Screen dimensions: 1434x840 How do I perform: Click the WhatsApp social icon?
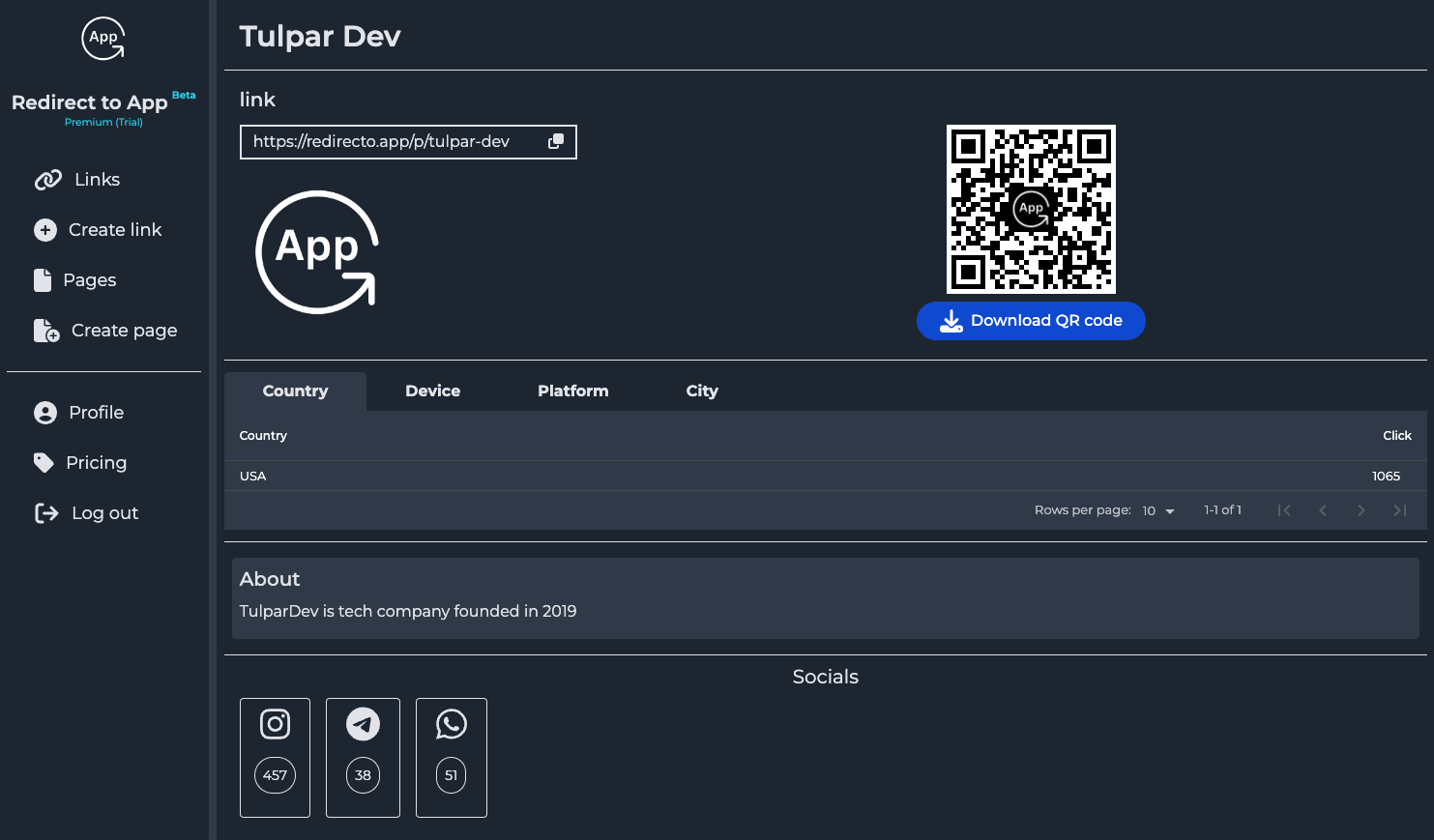point(452,724)
